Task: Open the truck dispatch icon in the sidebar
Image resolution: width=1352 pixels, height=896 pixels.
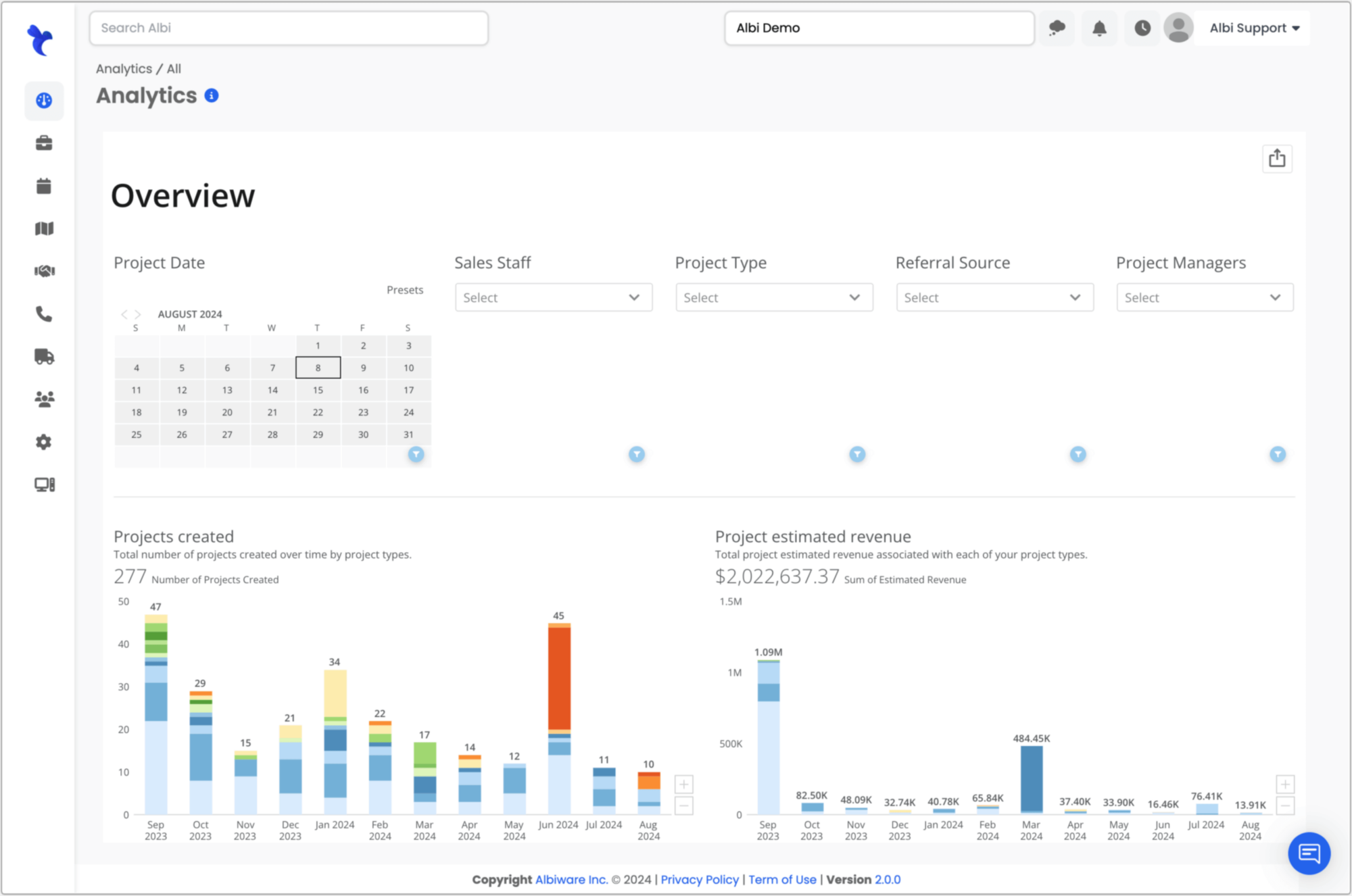Action: pos(43,357)
